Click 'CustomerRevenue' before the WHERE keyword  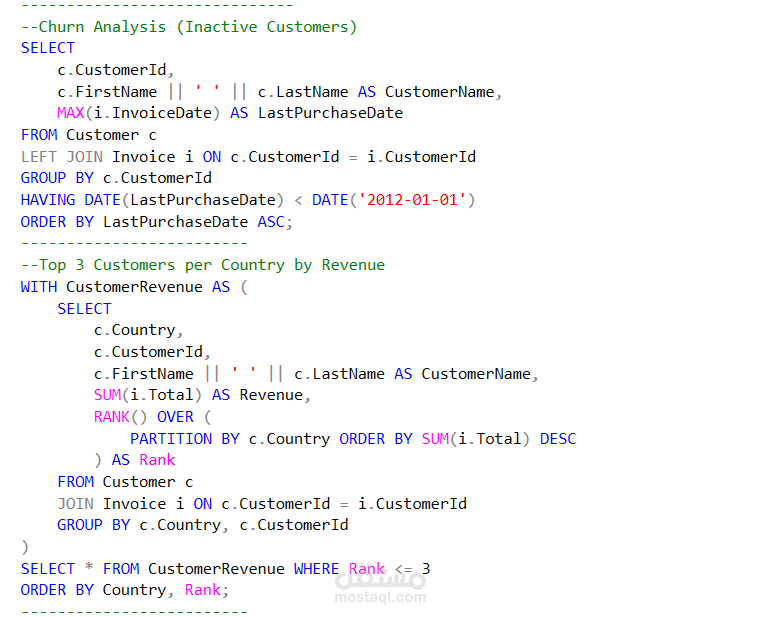pyautogui.click(x=216, y=569)
